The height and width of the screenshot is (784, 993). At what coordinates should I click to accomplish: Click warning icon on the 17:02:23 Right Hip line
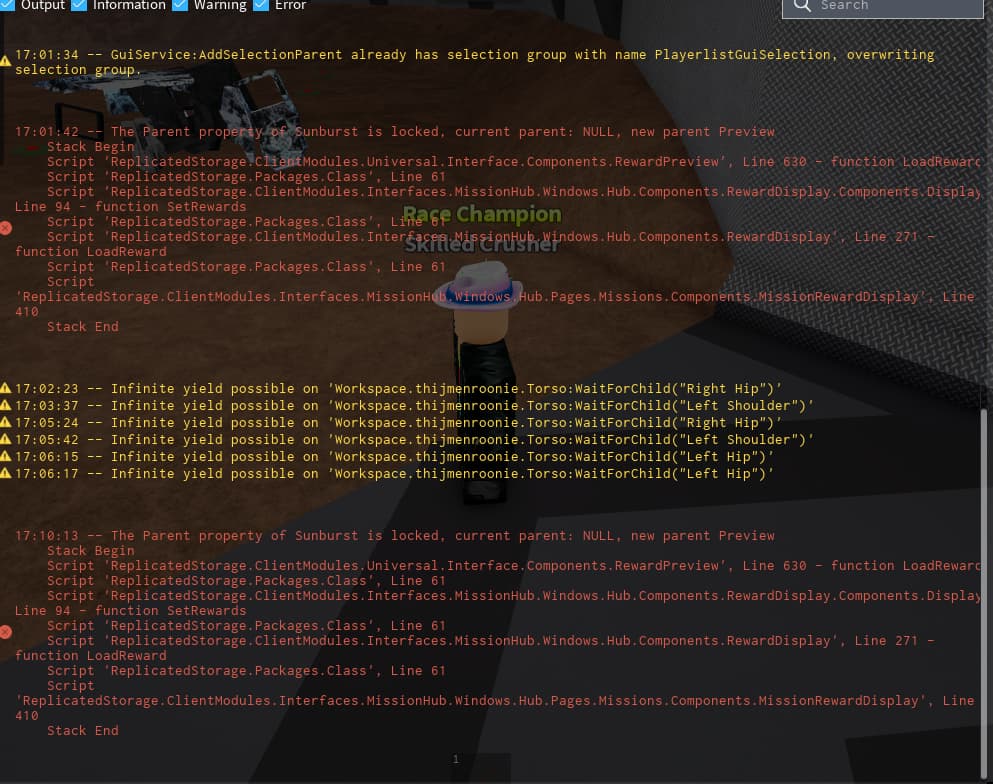click(x=8, y=388)
